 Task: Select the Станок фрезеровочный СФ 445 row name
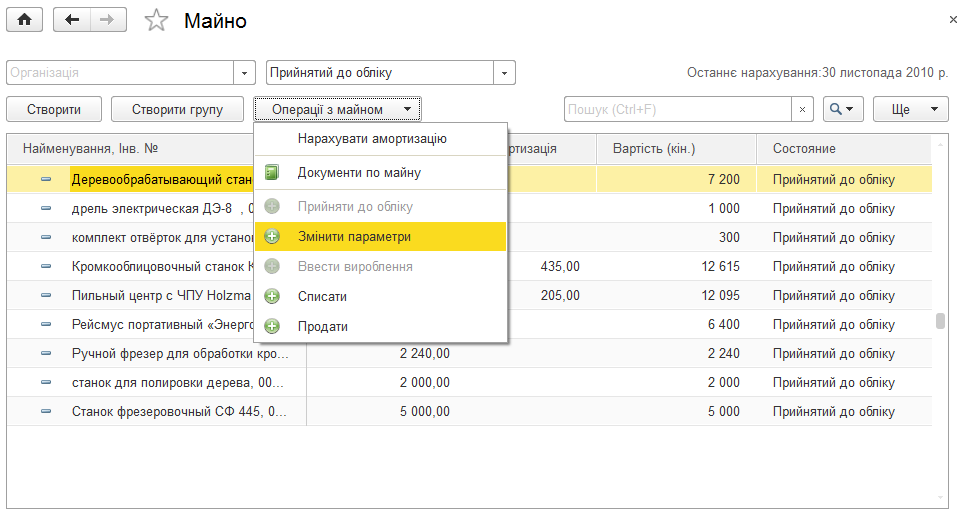click(x=179, y=411)
